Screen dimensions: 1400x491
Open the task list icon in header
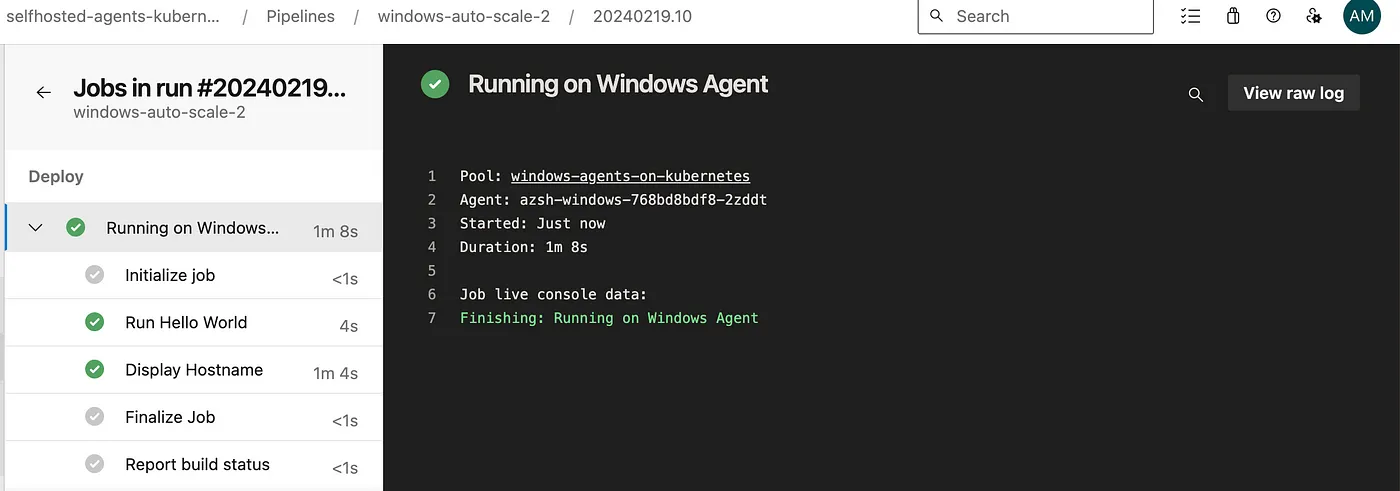[x=1190, y=16]
